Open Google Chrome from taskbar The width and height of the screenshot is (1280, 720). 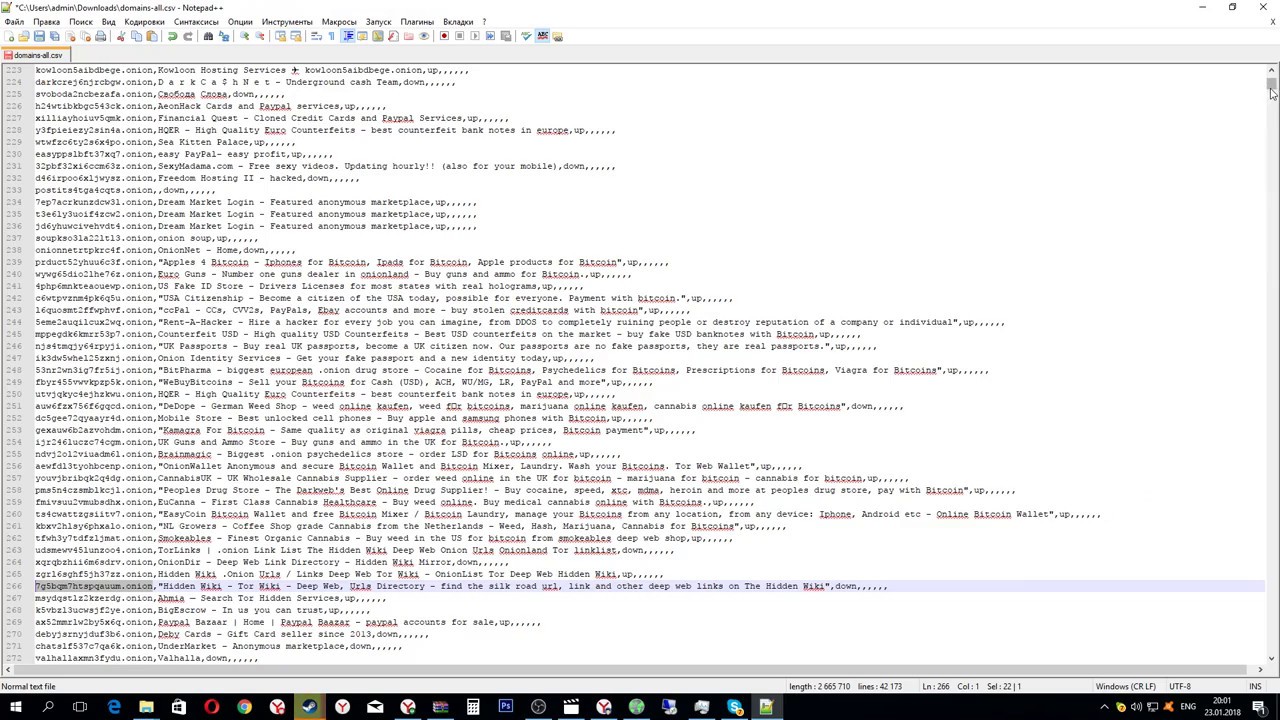tap(244, 708)
